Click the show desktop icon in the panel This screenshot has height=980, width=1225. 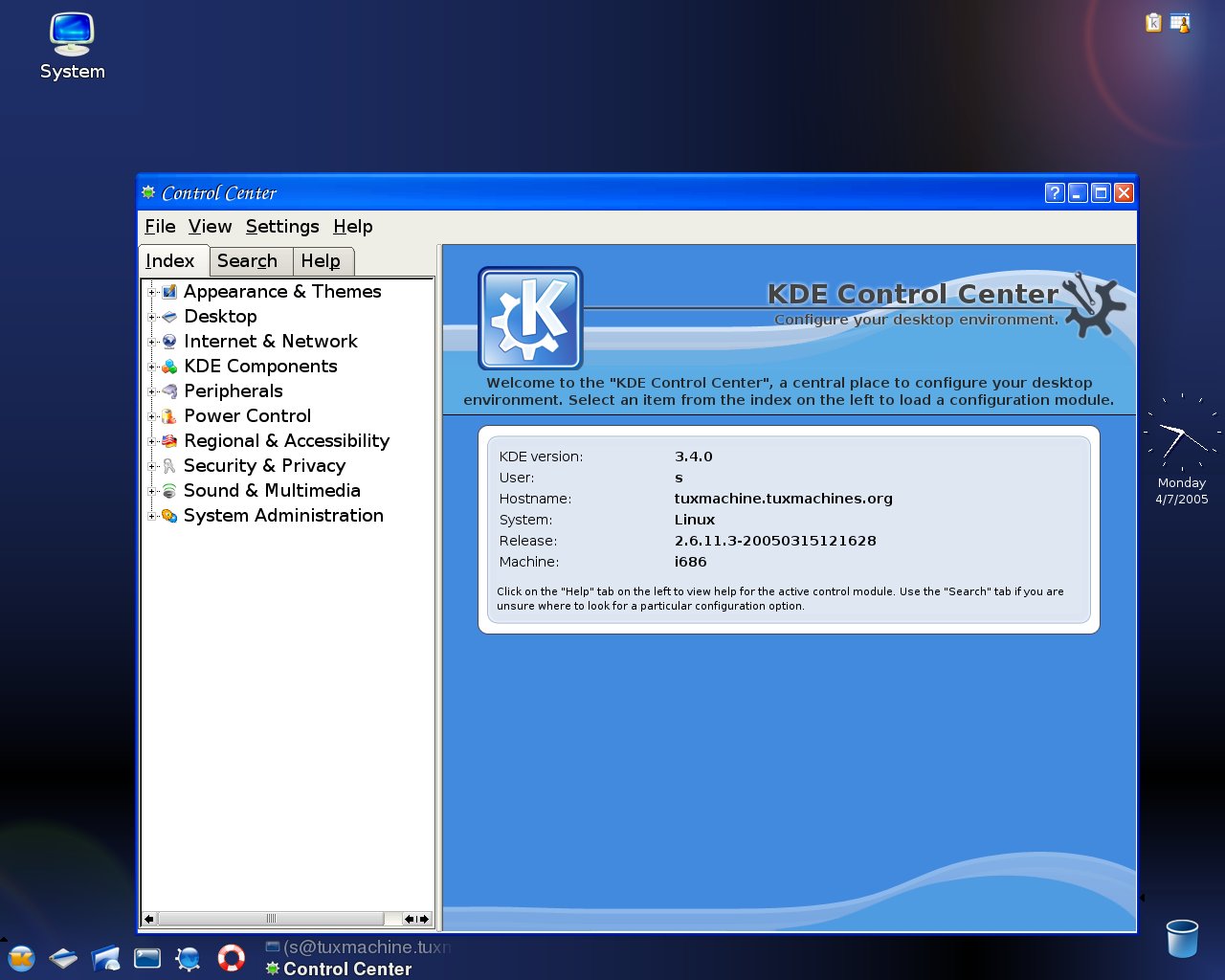[63, 958]
